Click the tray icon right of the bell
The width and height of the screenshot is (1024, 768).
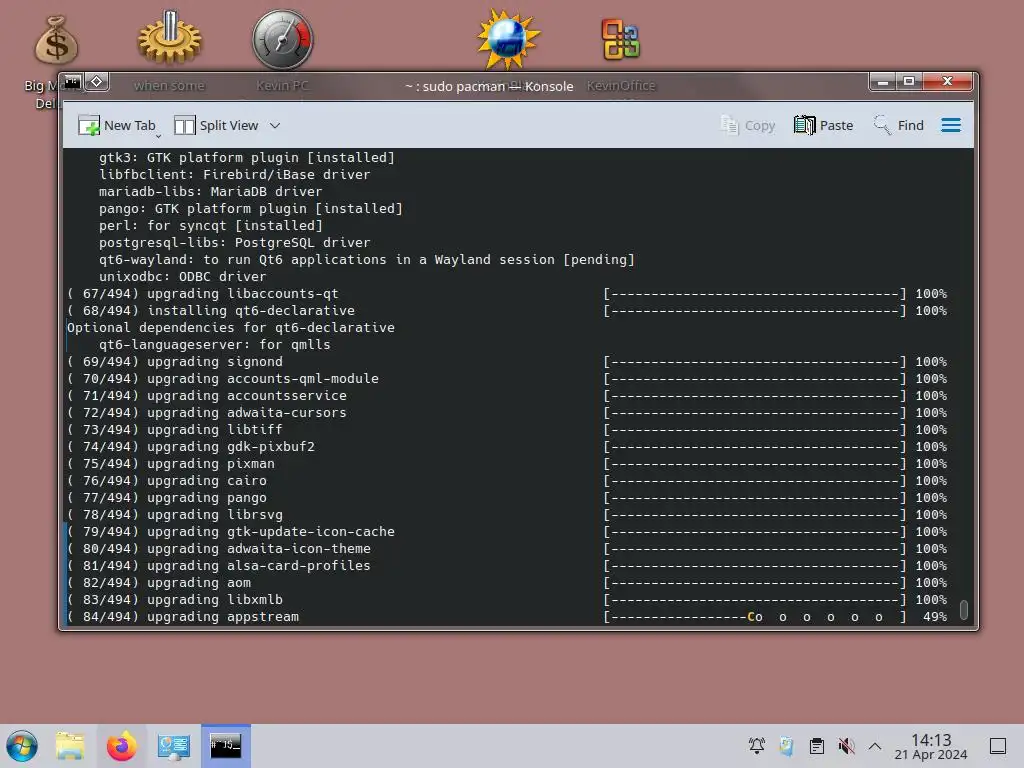(786, 746)
